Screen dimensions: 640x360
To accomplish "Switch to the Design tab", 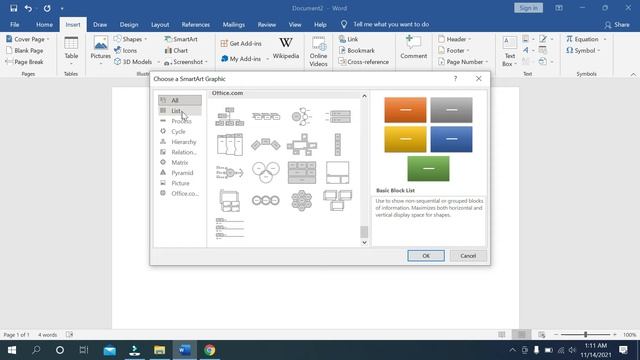I will (x=129, y=24).
